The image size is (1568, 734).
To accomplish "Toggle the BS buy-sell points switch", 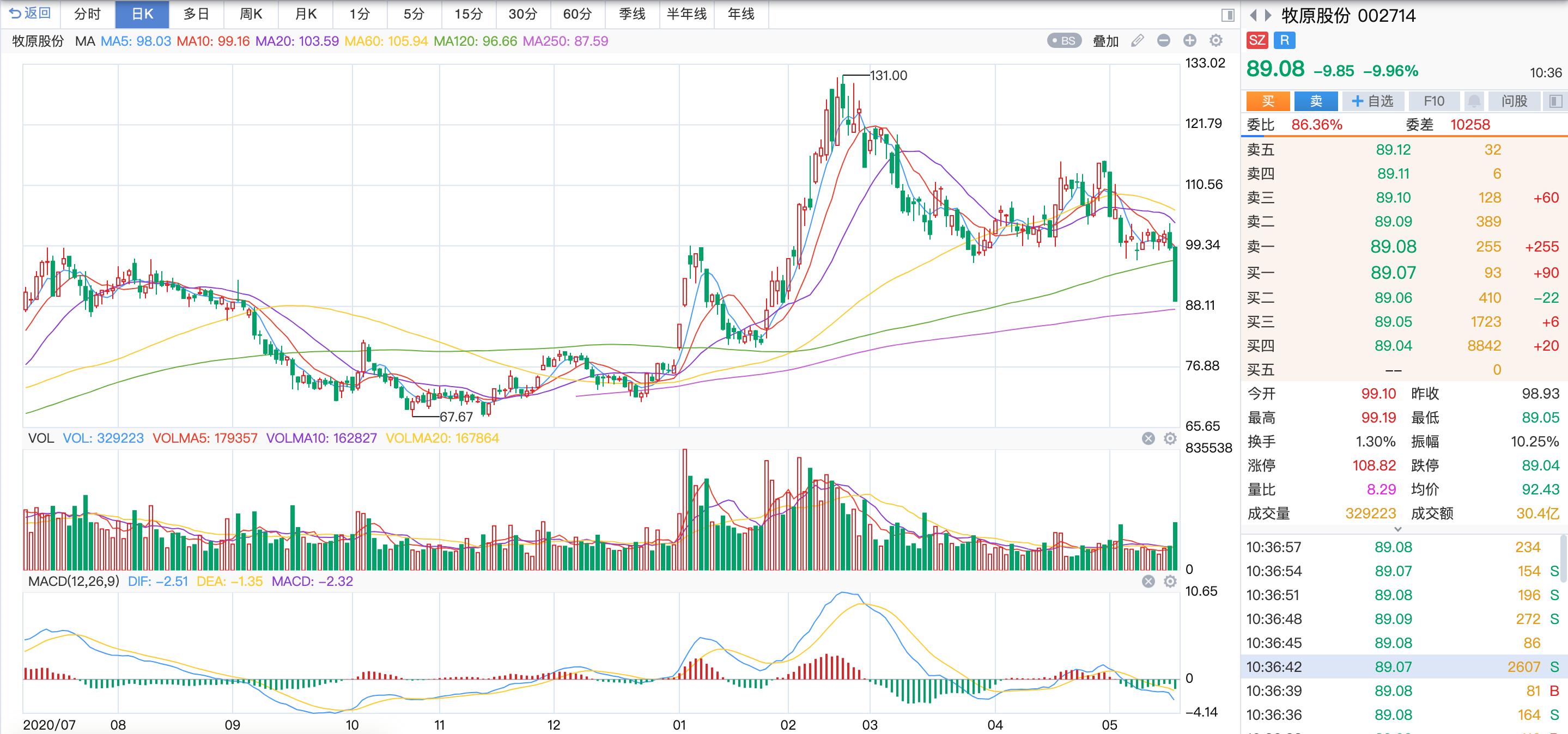I will [x=1063, y=41].
